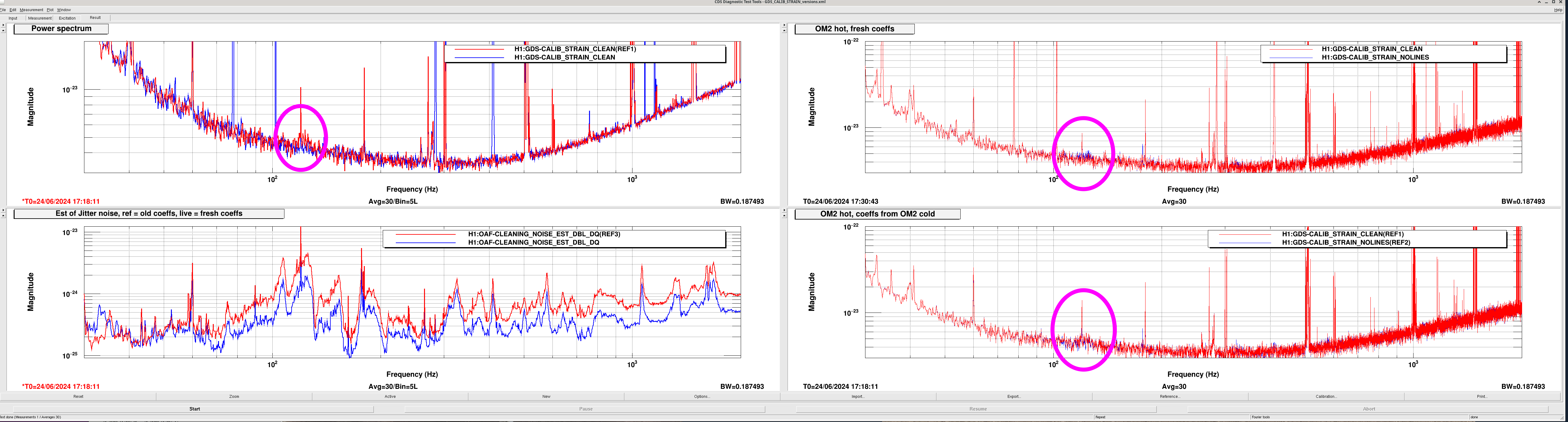Click Avg=30/Bin=5L label under Jitter noise plot
1568x422 pixels.
coord(393,387)
